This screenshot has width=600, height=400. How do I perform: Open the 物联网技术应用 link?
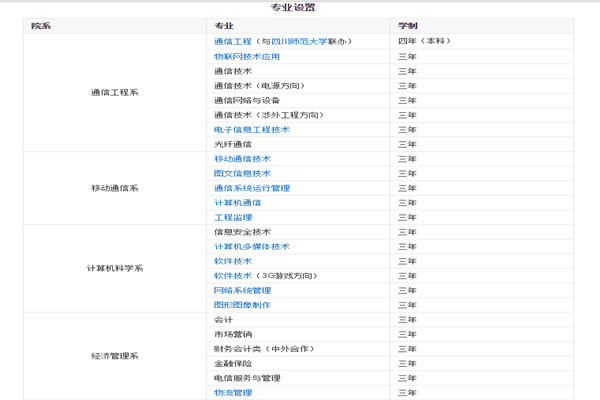coord(246,57)
